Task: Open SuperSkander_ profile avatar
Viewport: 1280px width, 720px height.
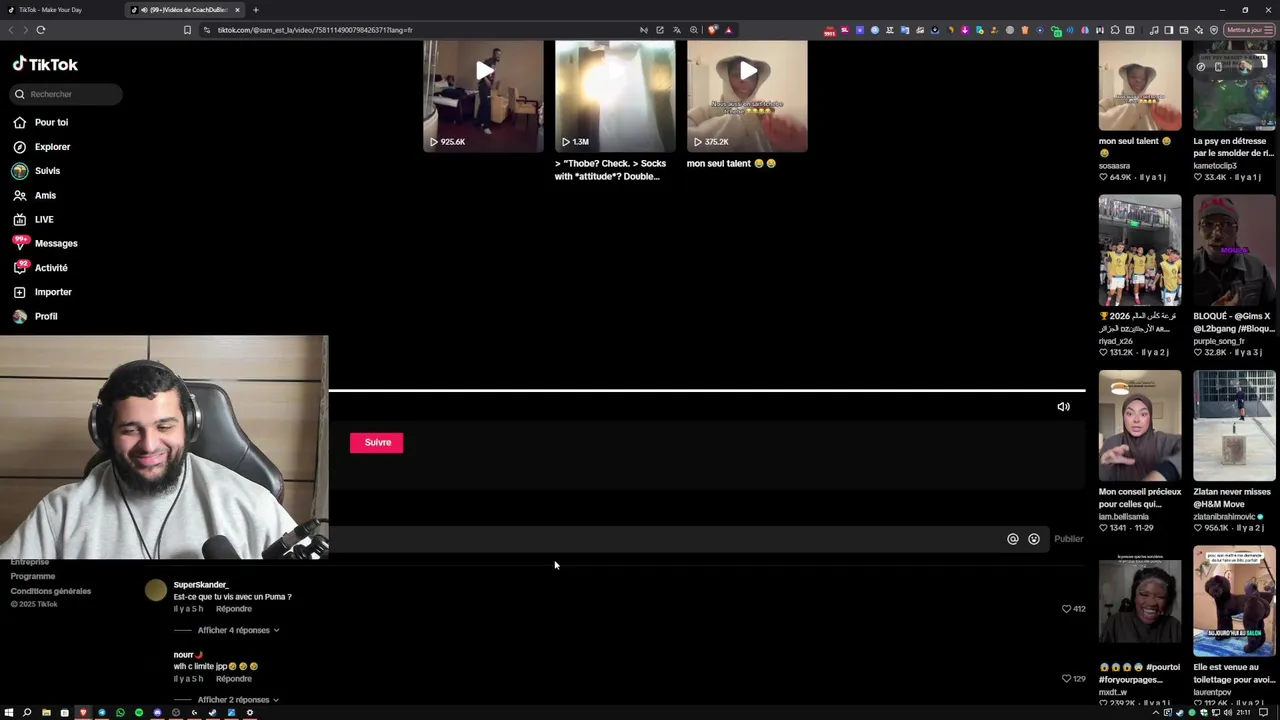Action: click(156, 590)
